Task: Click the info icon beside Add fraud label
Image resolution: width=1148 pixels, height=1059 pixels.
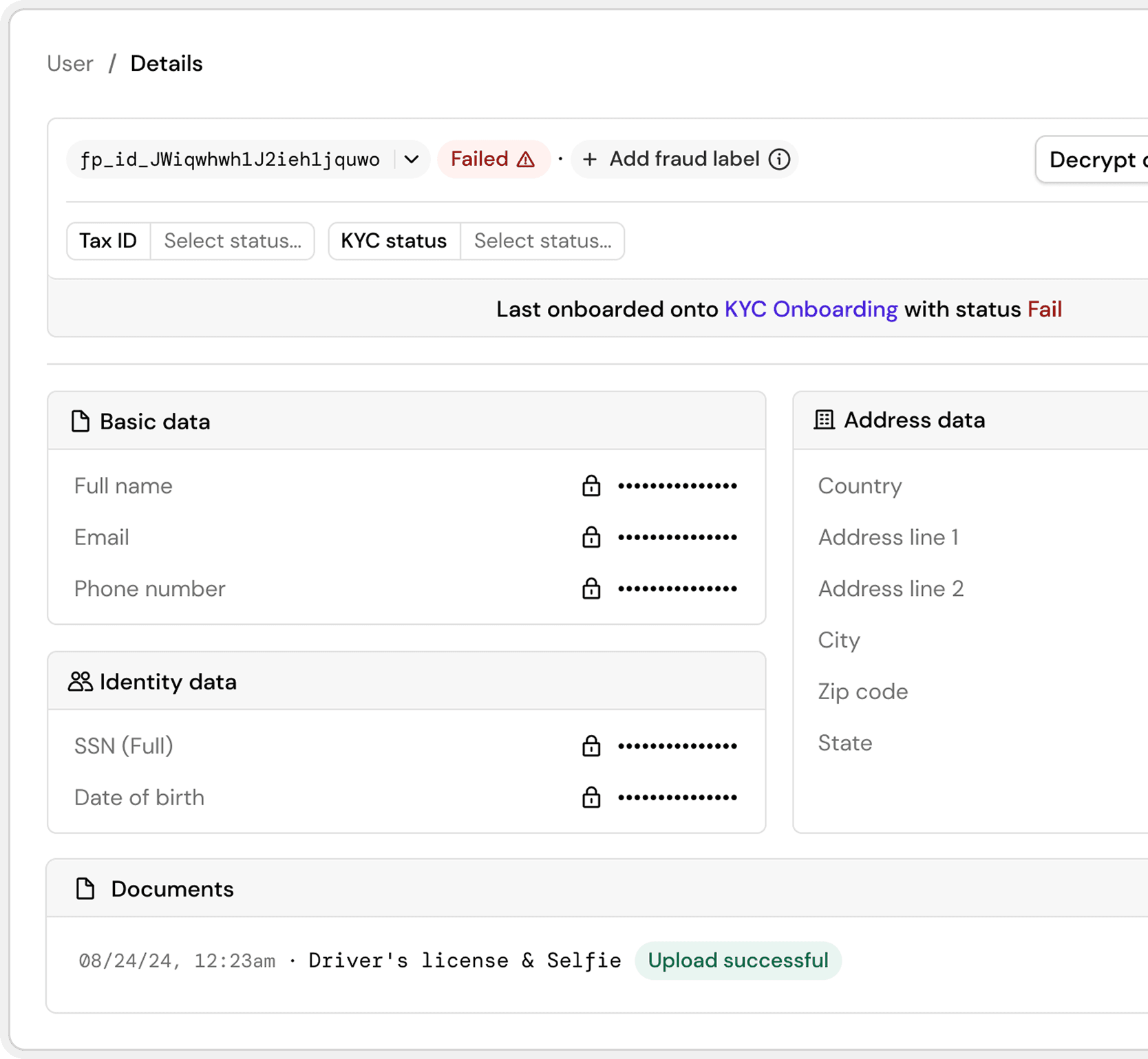Action: [x=778, y=159]
